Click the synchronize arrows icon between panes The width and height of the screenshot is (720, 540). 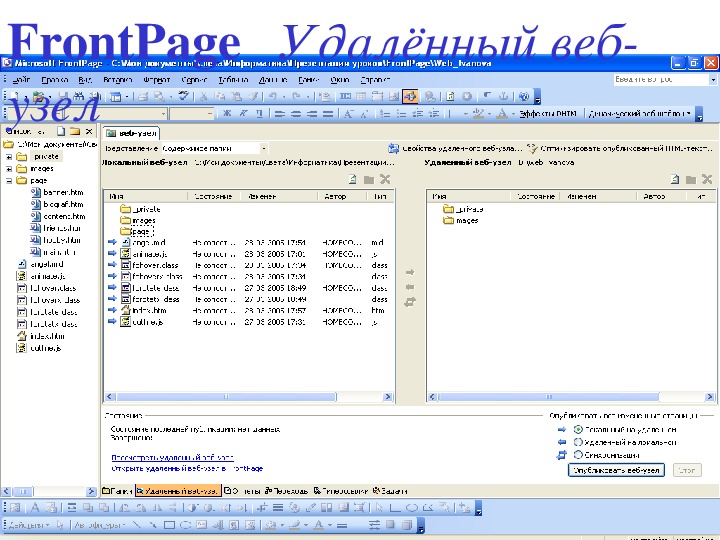pyautogui.click(x=410, y=302)
